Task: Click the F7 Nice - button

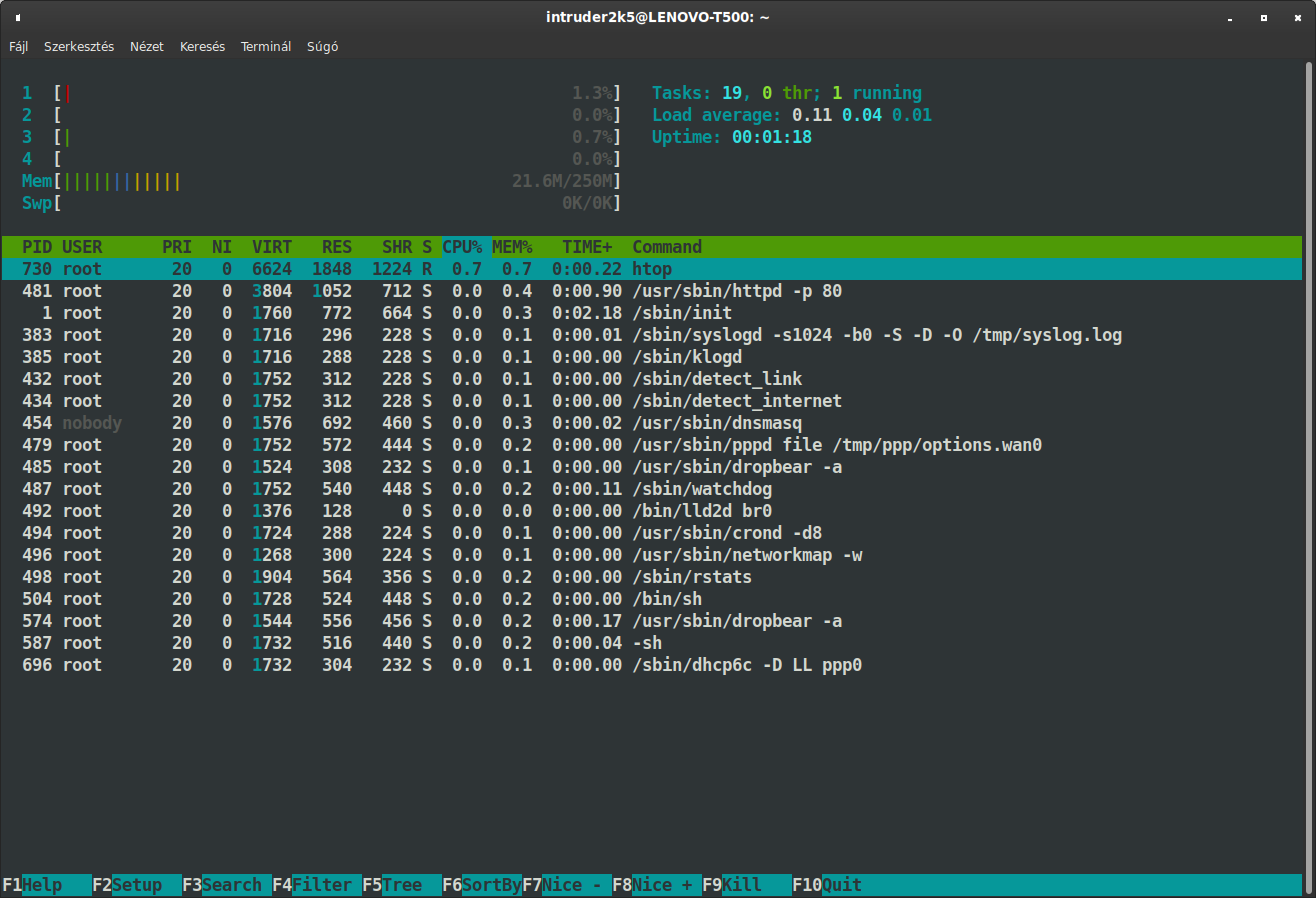Action: point(567,885)
